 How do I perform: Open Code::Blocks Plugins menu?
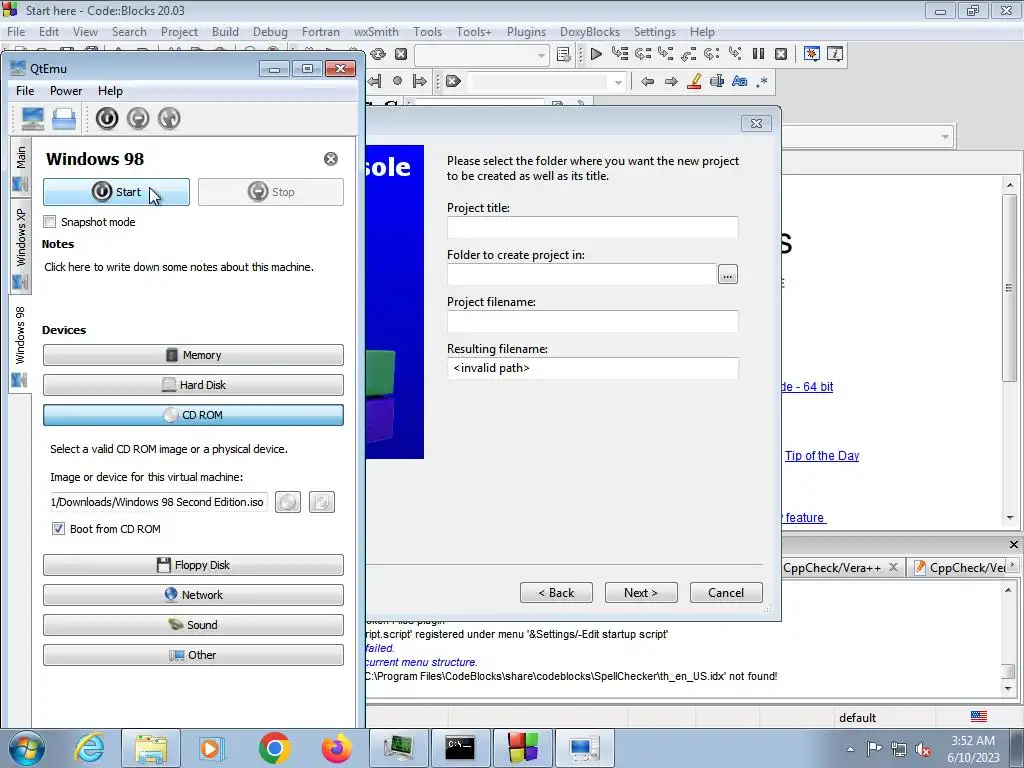526,32
